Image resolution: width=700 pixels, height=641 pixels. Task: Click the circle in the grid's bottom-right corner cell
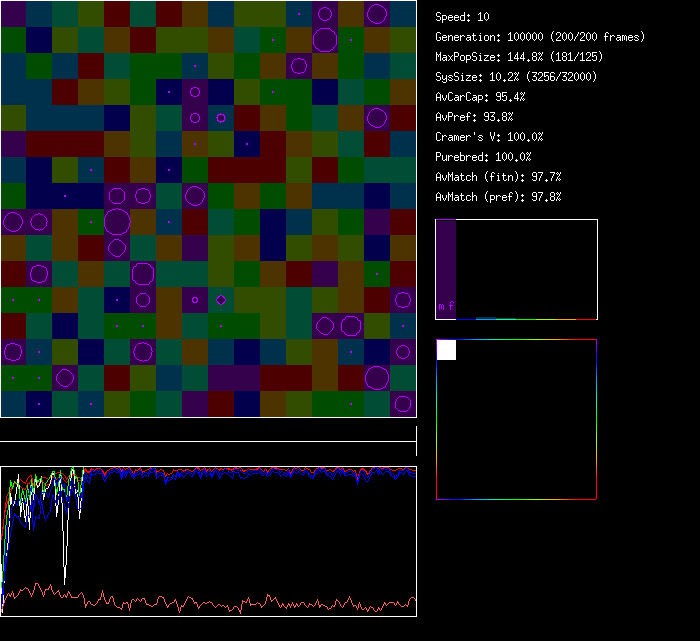pos(403,404)
